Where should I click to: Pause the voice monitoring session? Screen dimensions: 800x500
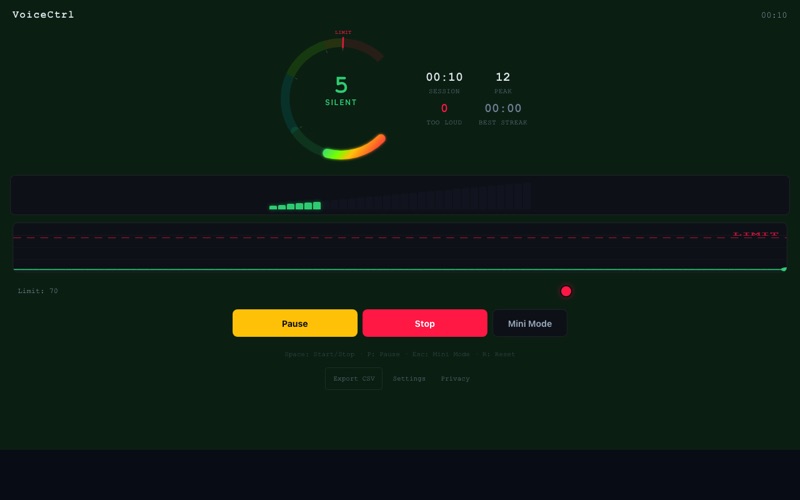tap(295, 323)
